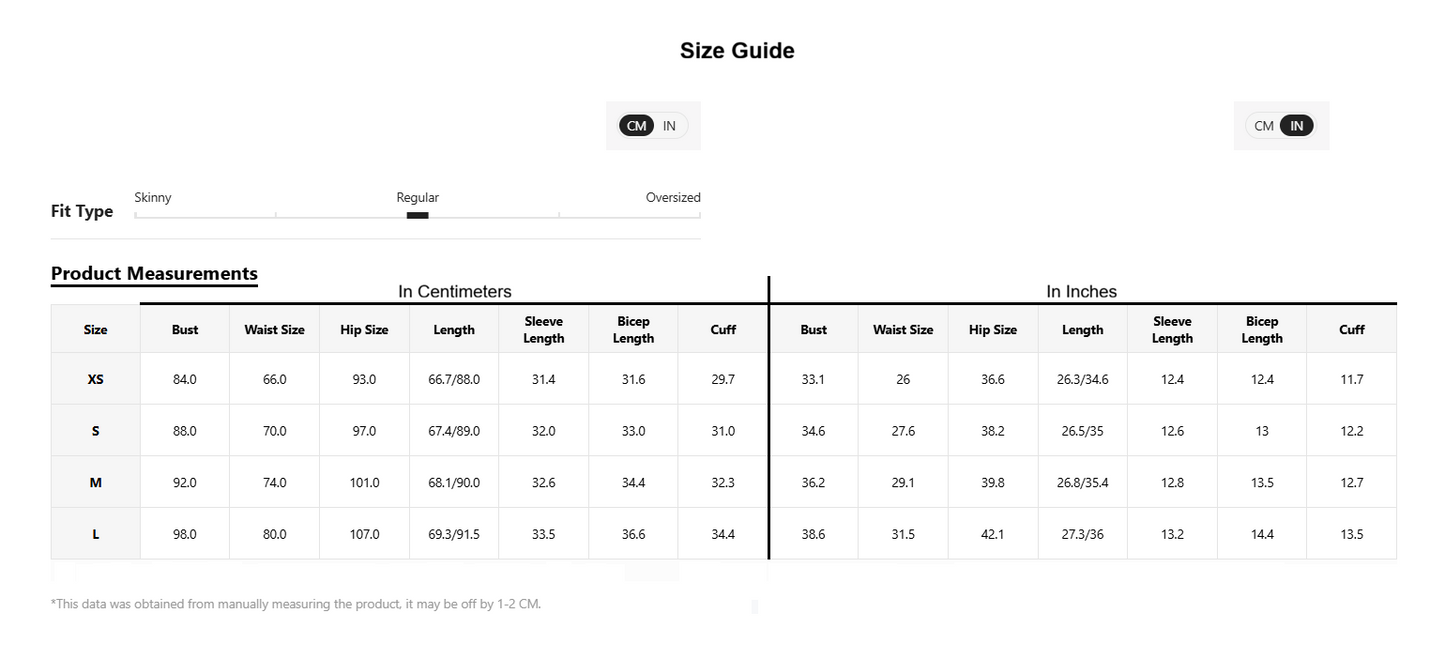
Task: Select the S size row header
Action: [x=96, y=431]
